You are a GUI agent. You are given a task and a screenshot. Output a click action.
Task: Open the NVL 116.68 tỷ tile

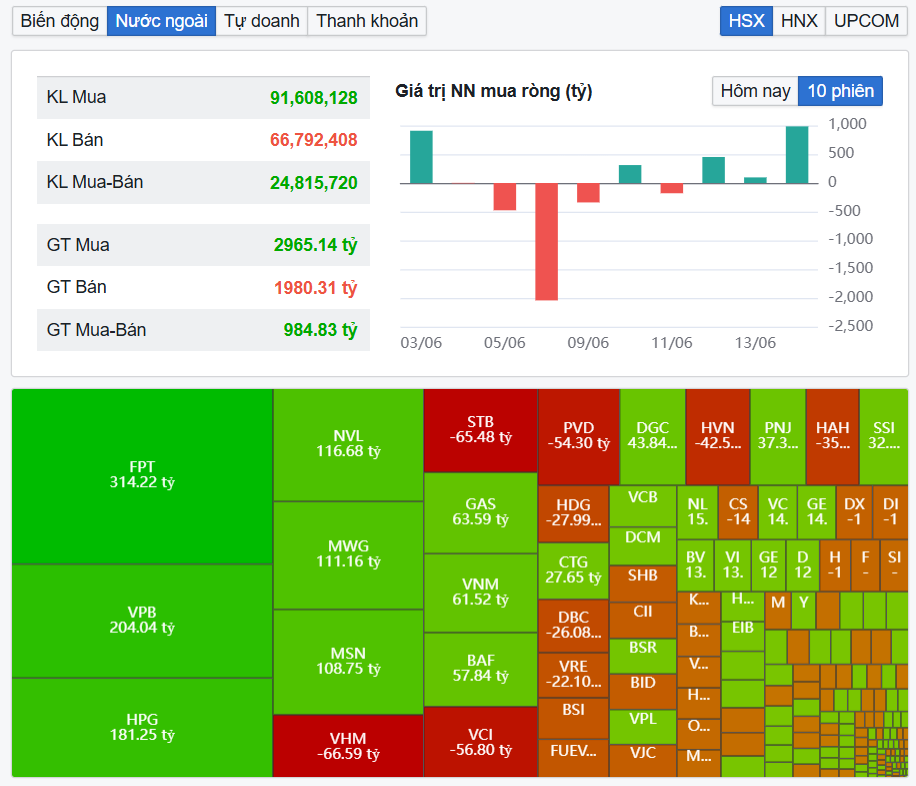(348, 445)
